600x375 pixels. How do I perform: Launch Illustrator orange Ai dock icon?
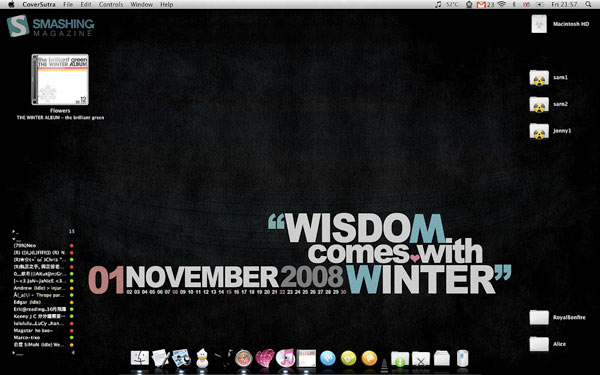(x=369, y=359)
